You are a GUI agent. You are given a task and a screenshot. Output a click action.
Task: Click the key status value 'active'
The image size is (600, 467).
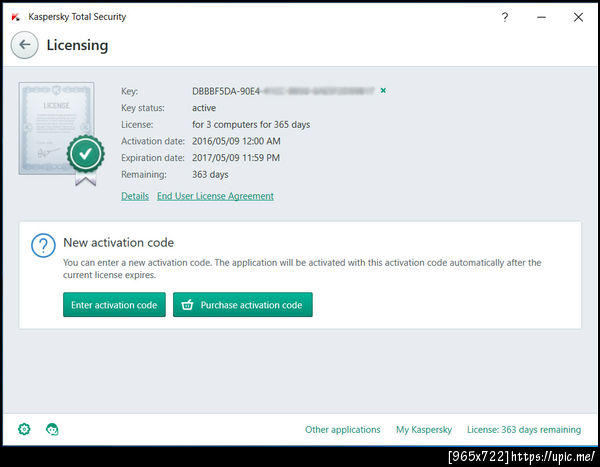click(204, 108)
